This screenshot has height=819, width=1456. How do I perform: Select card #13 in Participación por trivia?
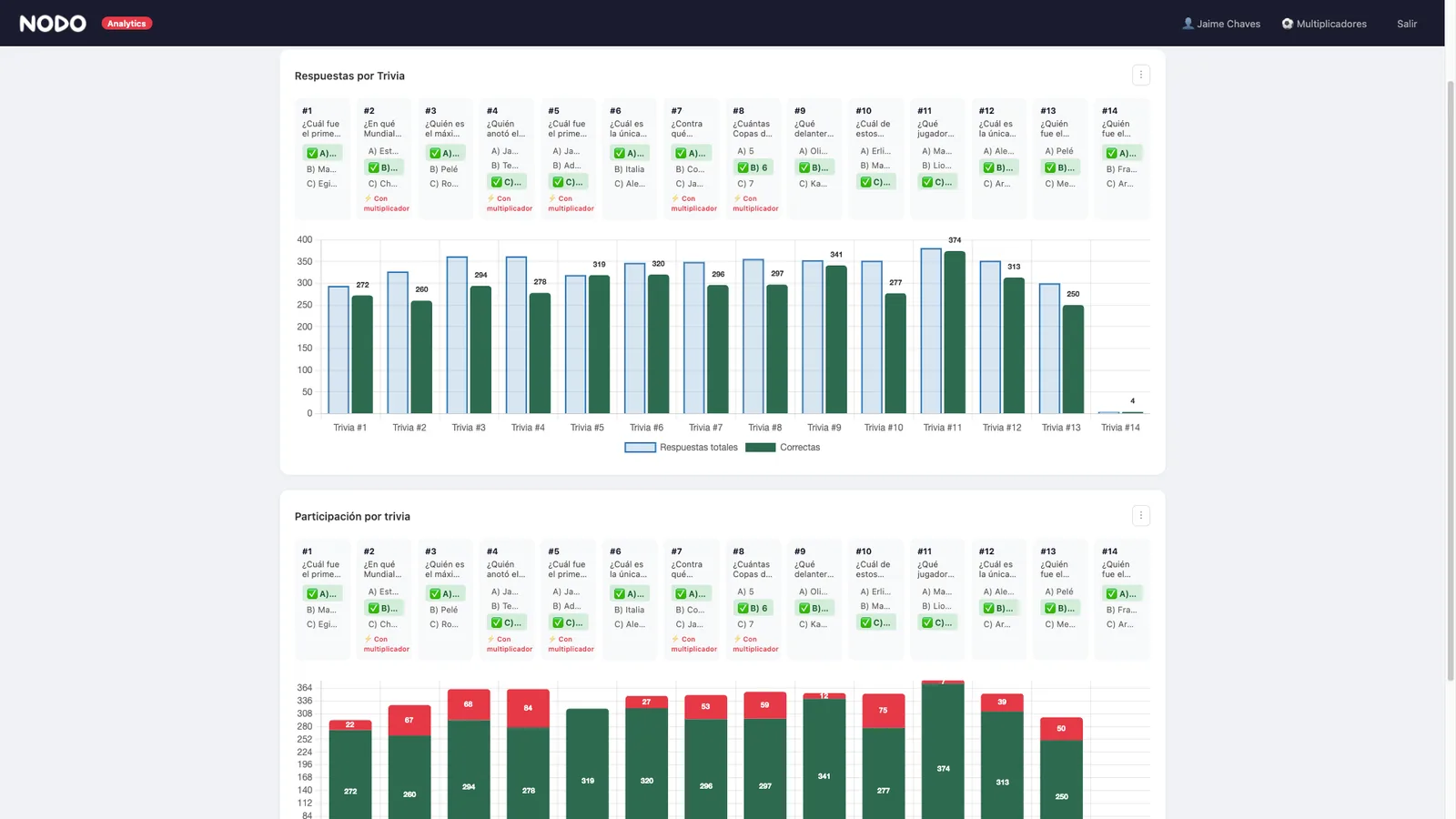pos(1060,599)
